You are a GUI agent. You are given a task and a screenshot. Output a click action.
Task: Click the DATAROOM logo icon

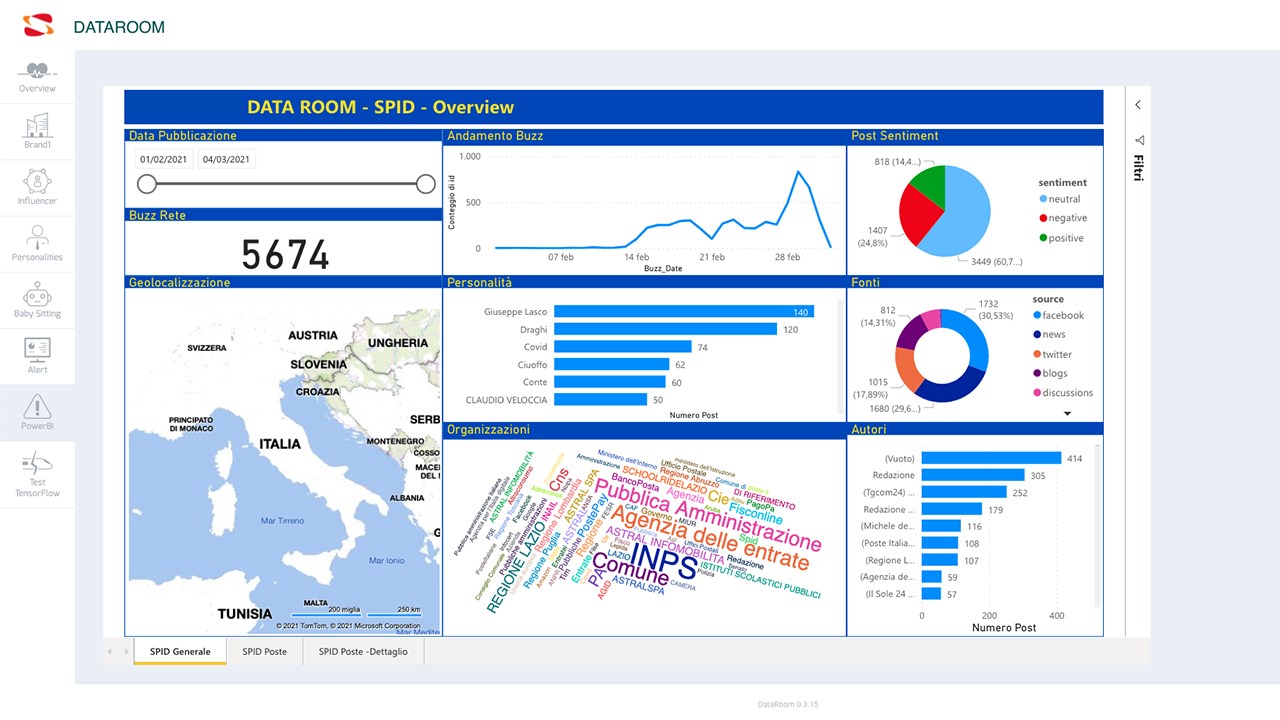point(38,25)
